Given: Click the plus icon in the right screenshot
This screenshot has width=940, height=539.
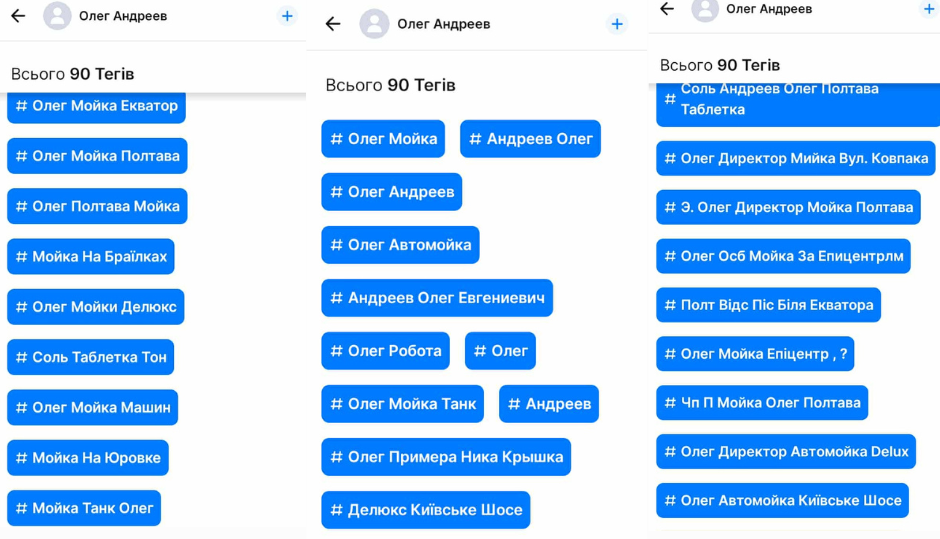Looking at the screenshot, I should 928,9.
